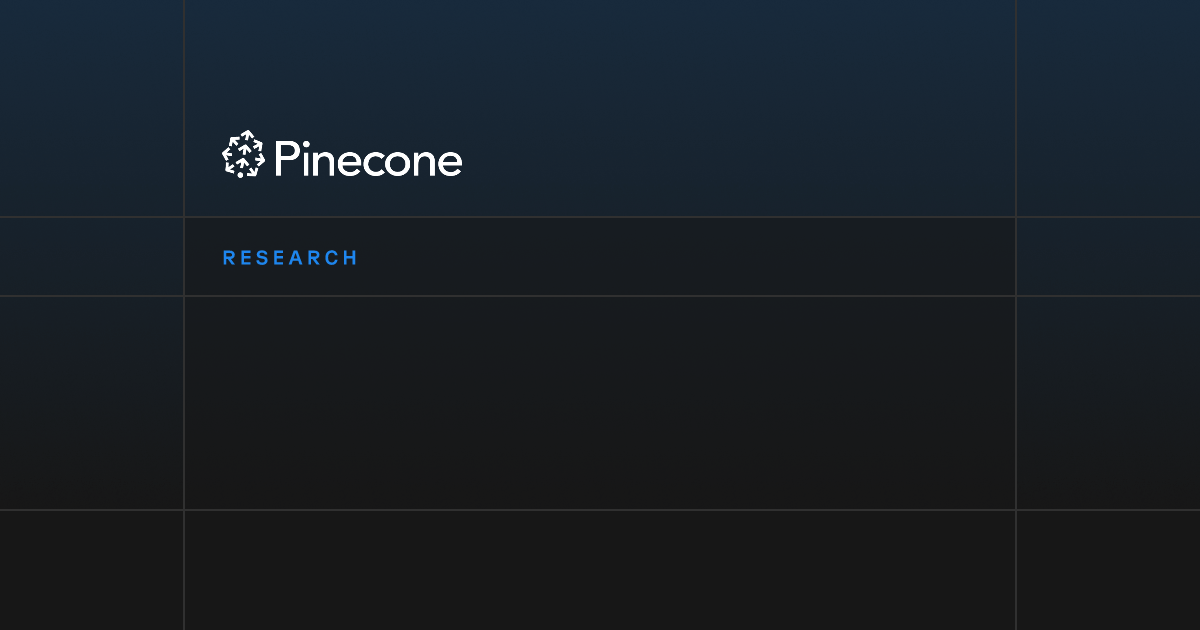Click the capital P in Pinecone

click(x=285, y=159)
